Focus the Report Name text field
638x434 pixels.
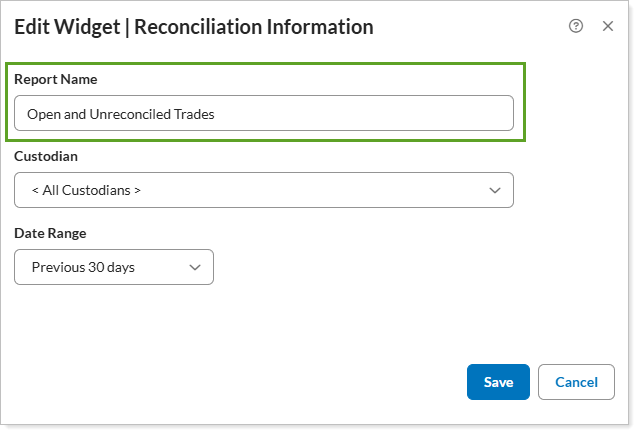click(264, 114)
